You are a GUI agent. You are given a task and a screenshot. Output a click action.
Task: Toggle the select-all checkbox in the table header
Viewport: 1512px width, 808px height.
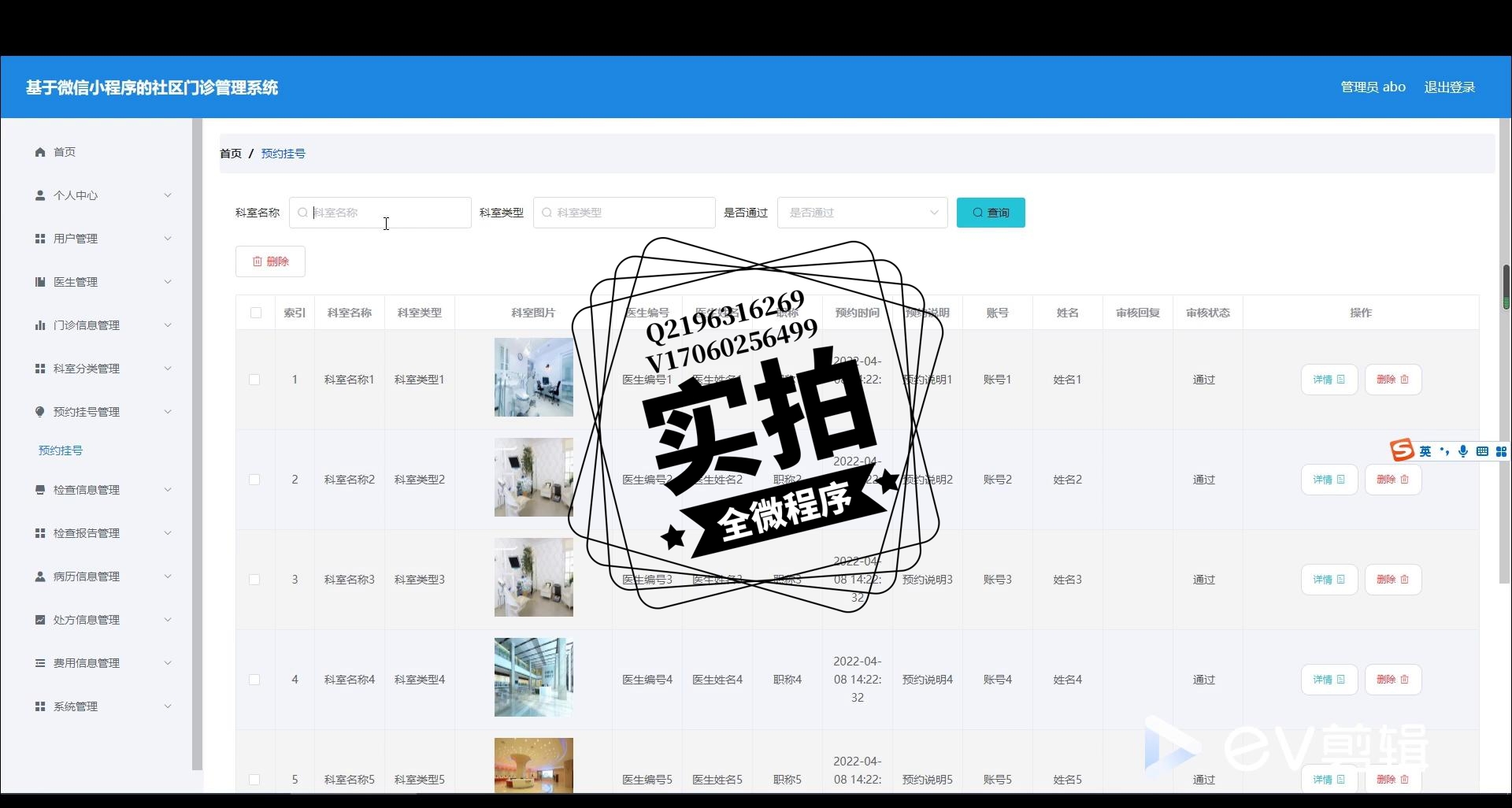tap(256, 313)
